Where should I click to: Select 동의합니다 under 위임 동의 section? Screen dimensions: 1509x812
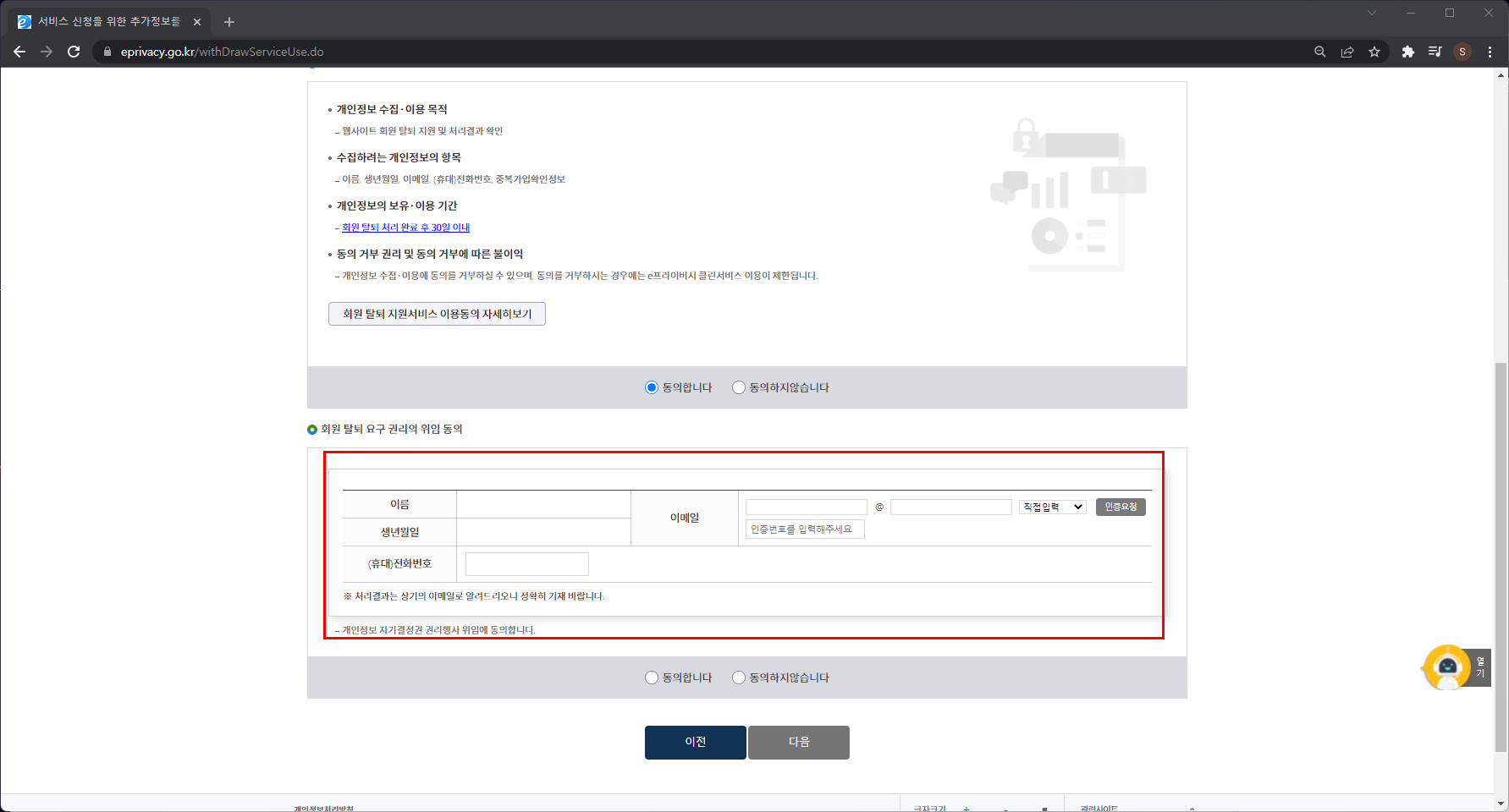pos(652,678)
